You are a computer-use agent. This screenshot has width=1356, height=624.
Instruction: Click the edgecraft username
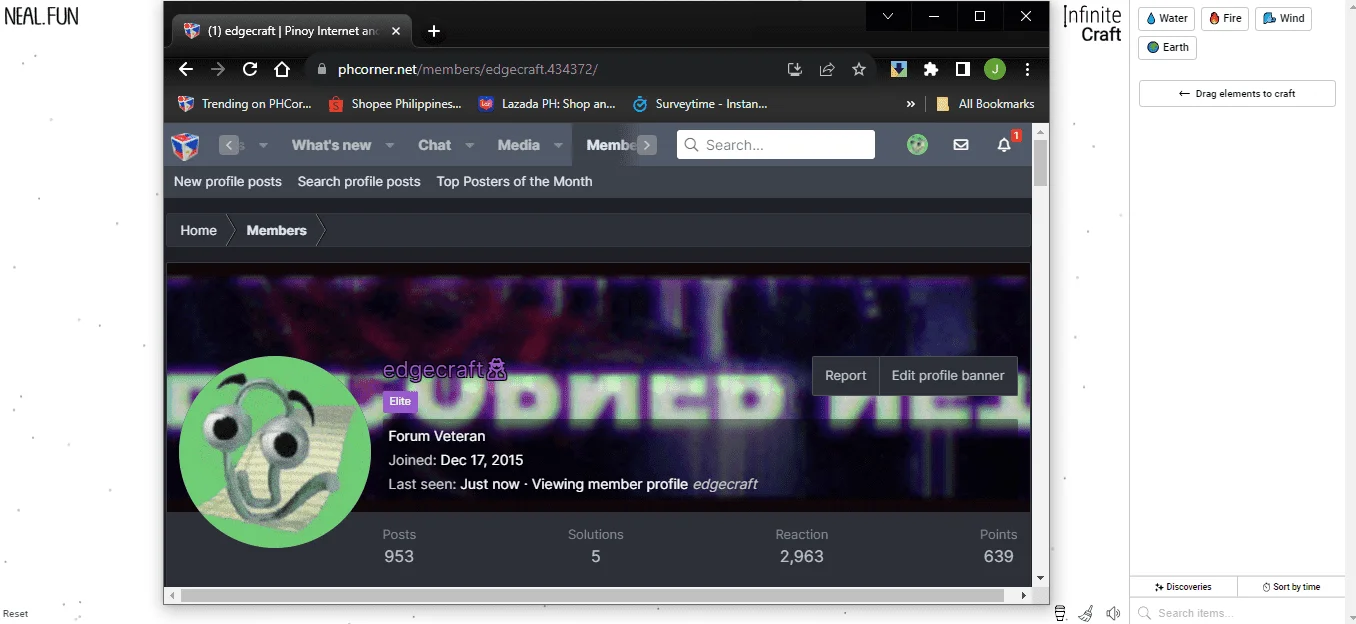coord(433,370)
